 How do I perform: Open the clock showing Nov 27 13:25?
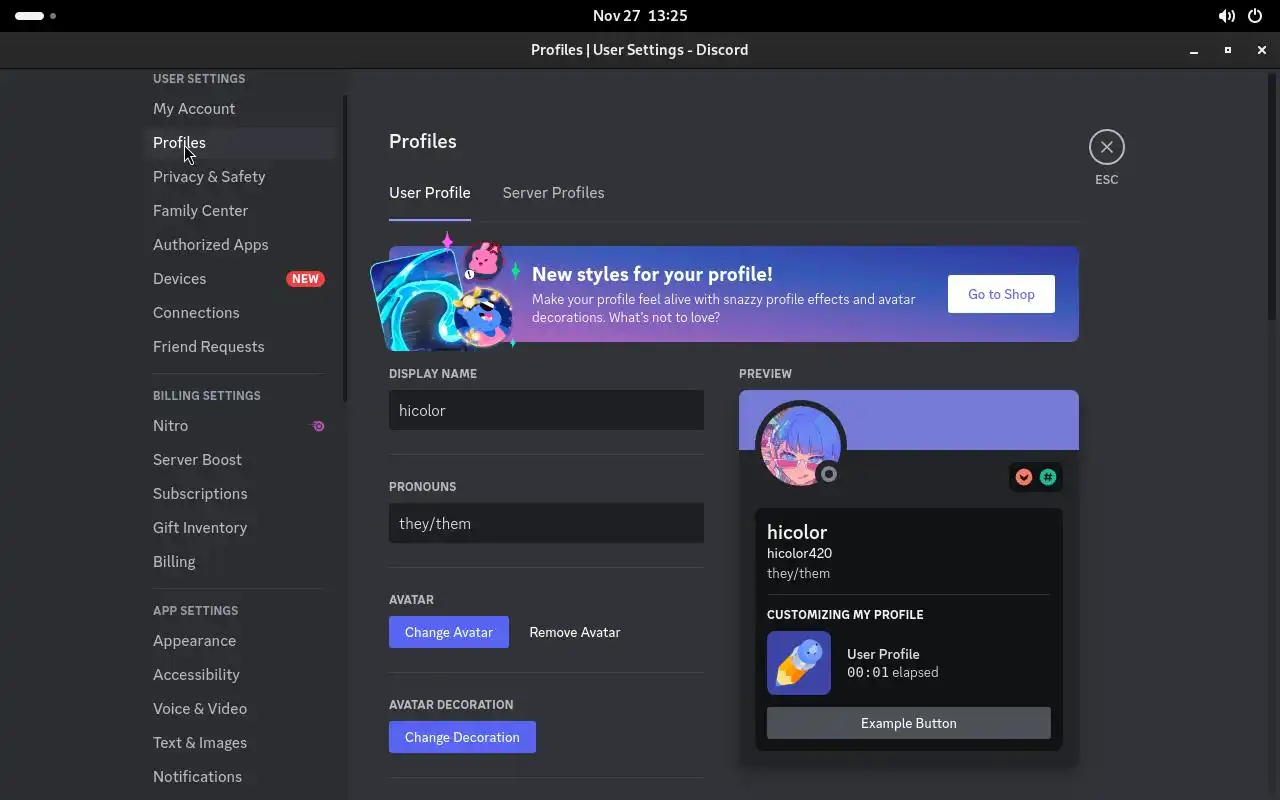point(640,16)
